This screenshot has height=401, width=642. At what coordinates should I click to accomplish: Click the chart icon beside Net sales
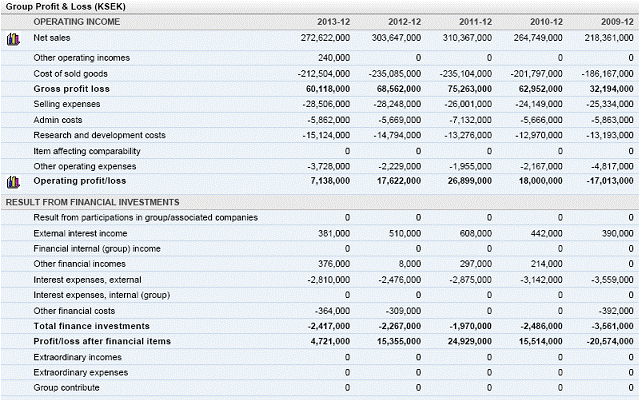click(x=14, y=39)
